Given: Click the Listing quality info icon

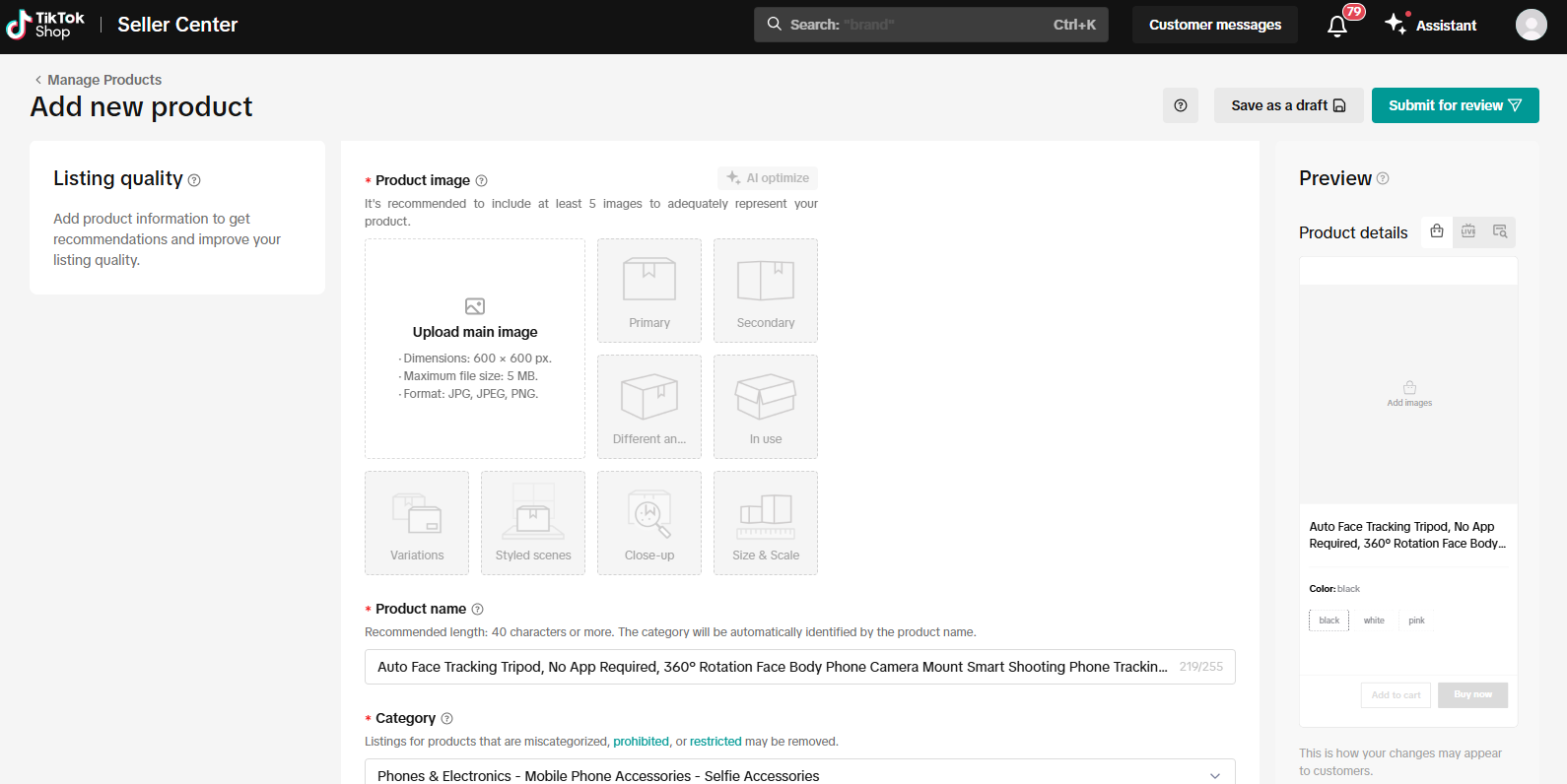Looking at the screenshot, I should tap(194, 180).
